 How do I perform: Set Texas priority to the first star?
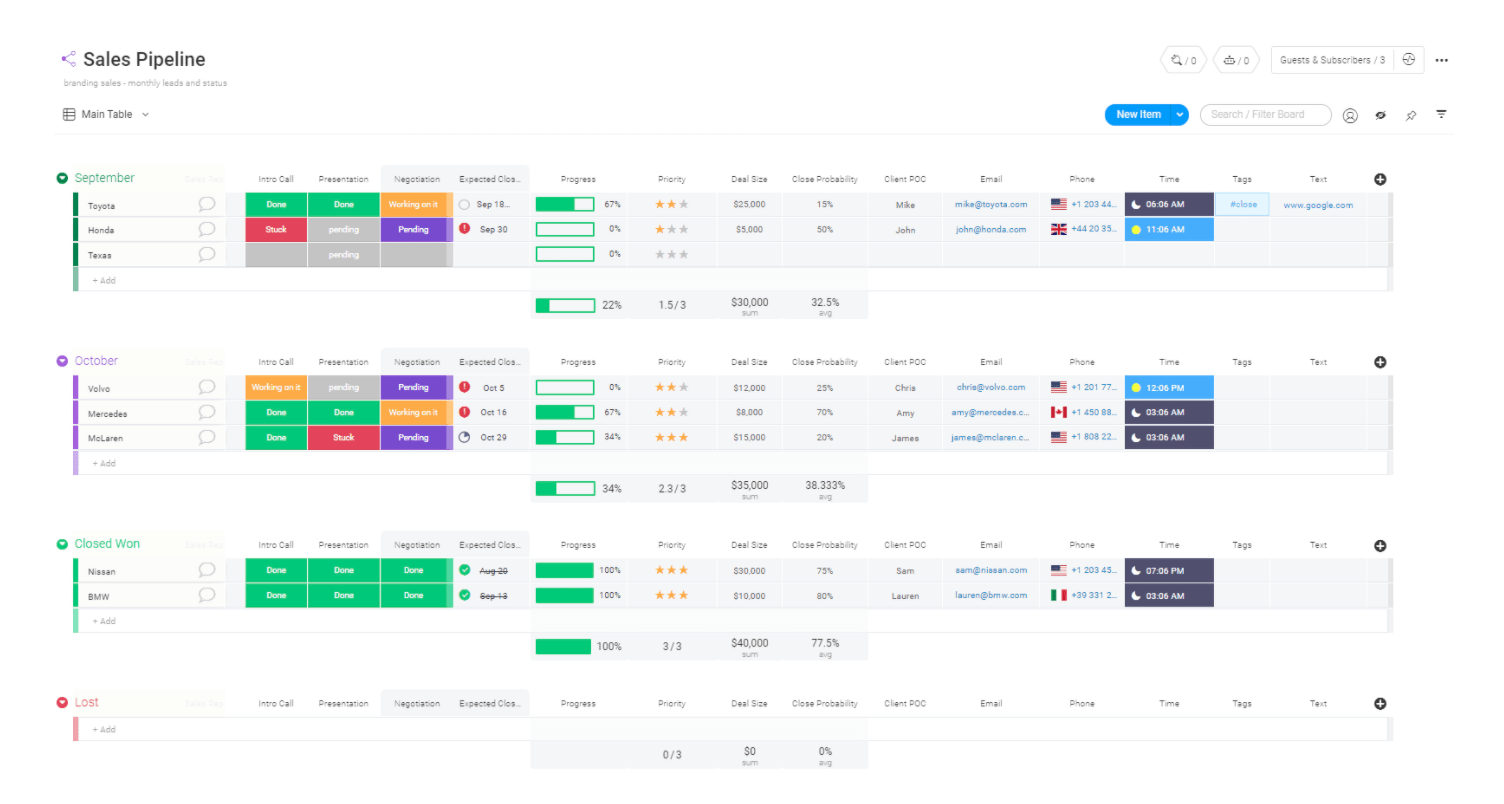(660, 254)
